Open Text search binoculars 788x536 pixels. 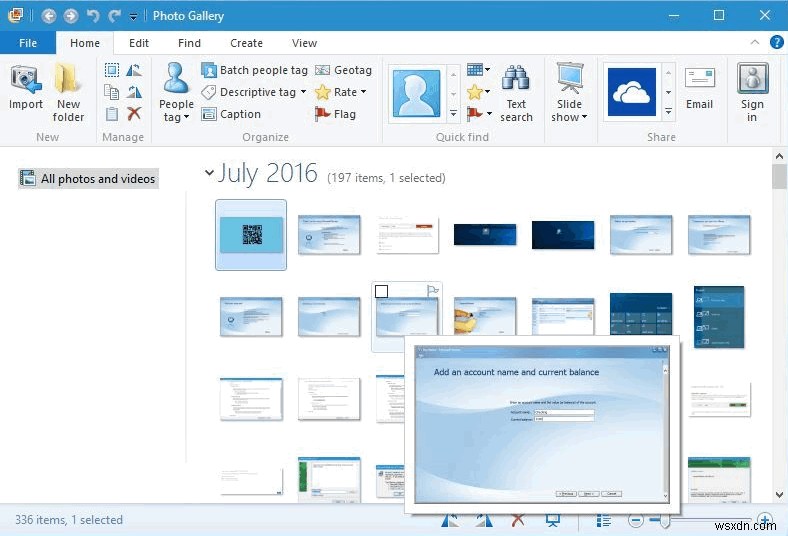point(516,93)
